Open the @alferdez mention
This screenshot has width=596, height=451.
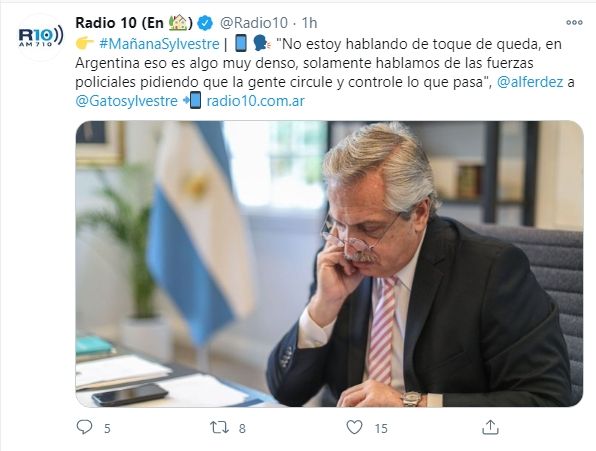[530, 82]
